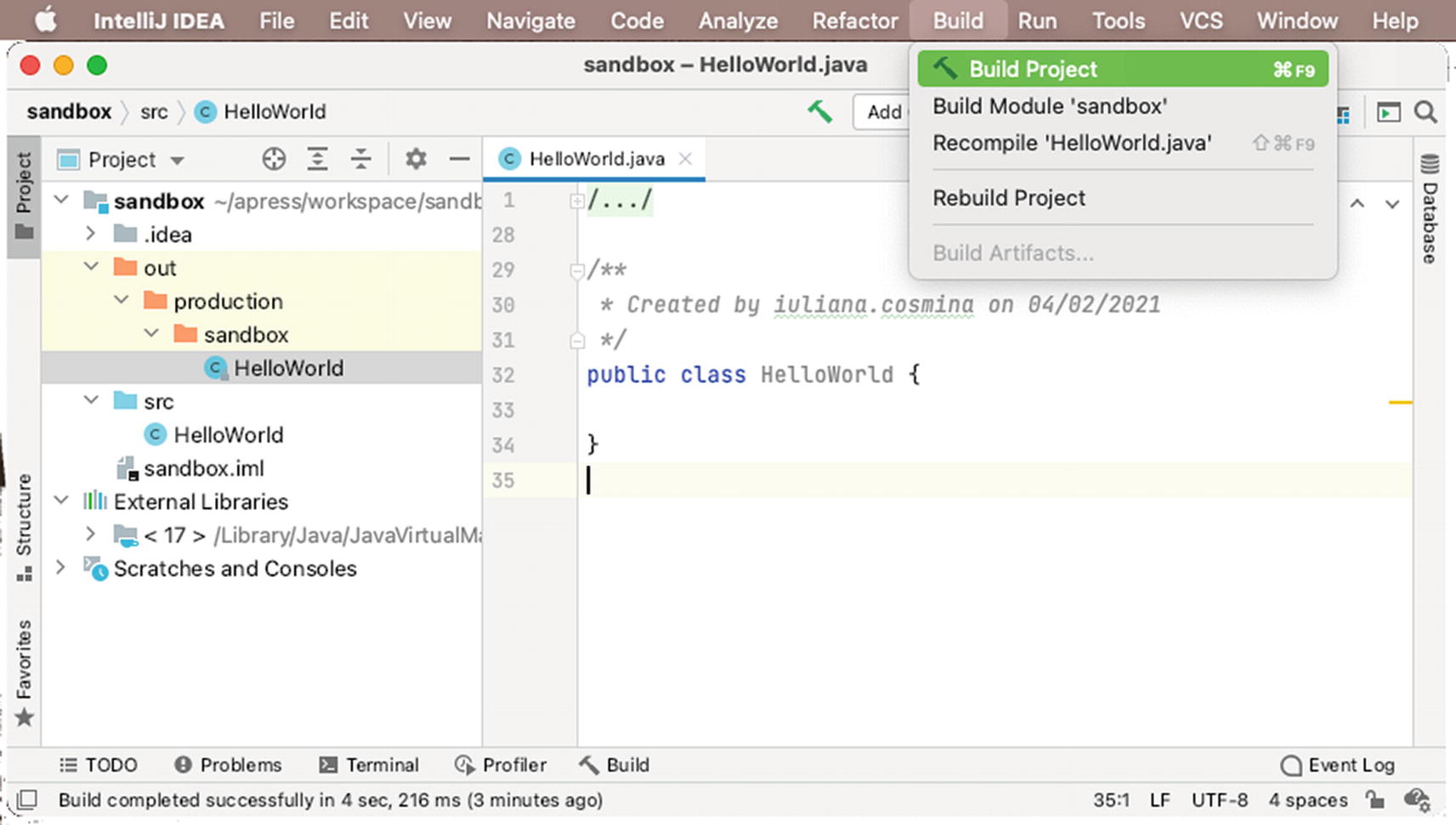Click the HelloWorld breadcrumb

point(261,112)
